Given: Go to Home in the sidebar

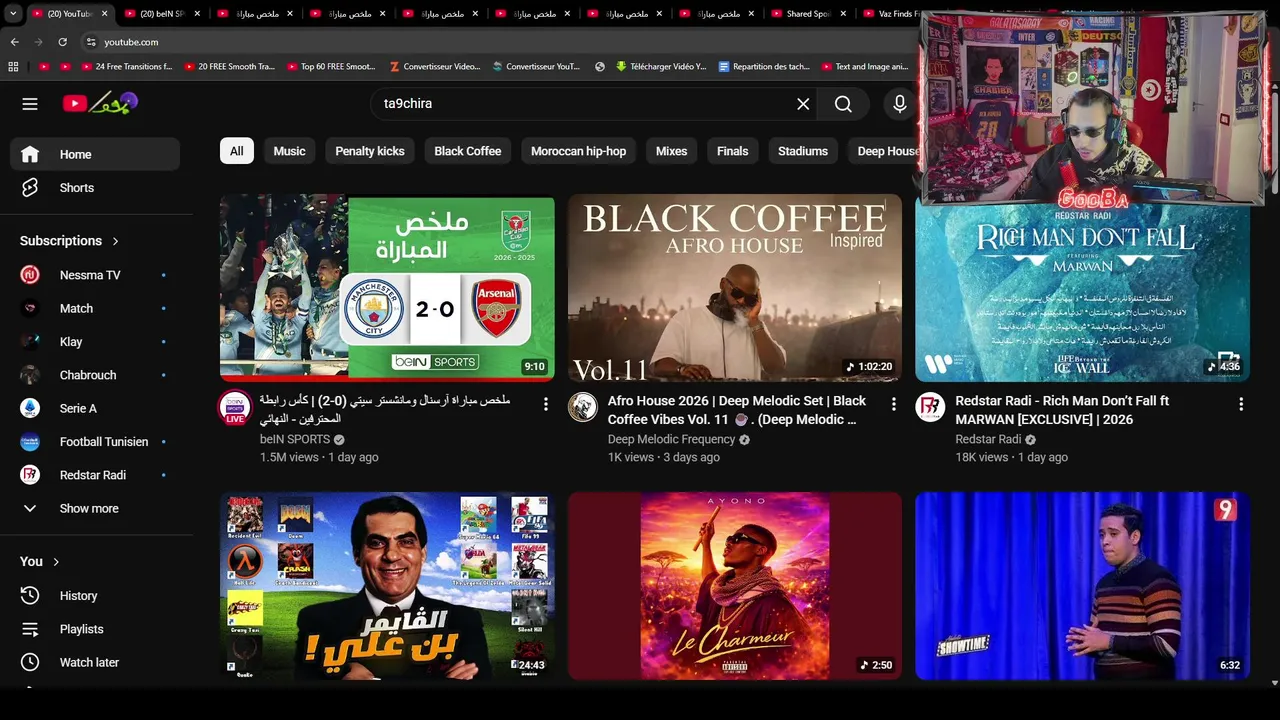Looking at the screenshot, I should tap(95, 154).
